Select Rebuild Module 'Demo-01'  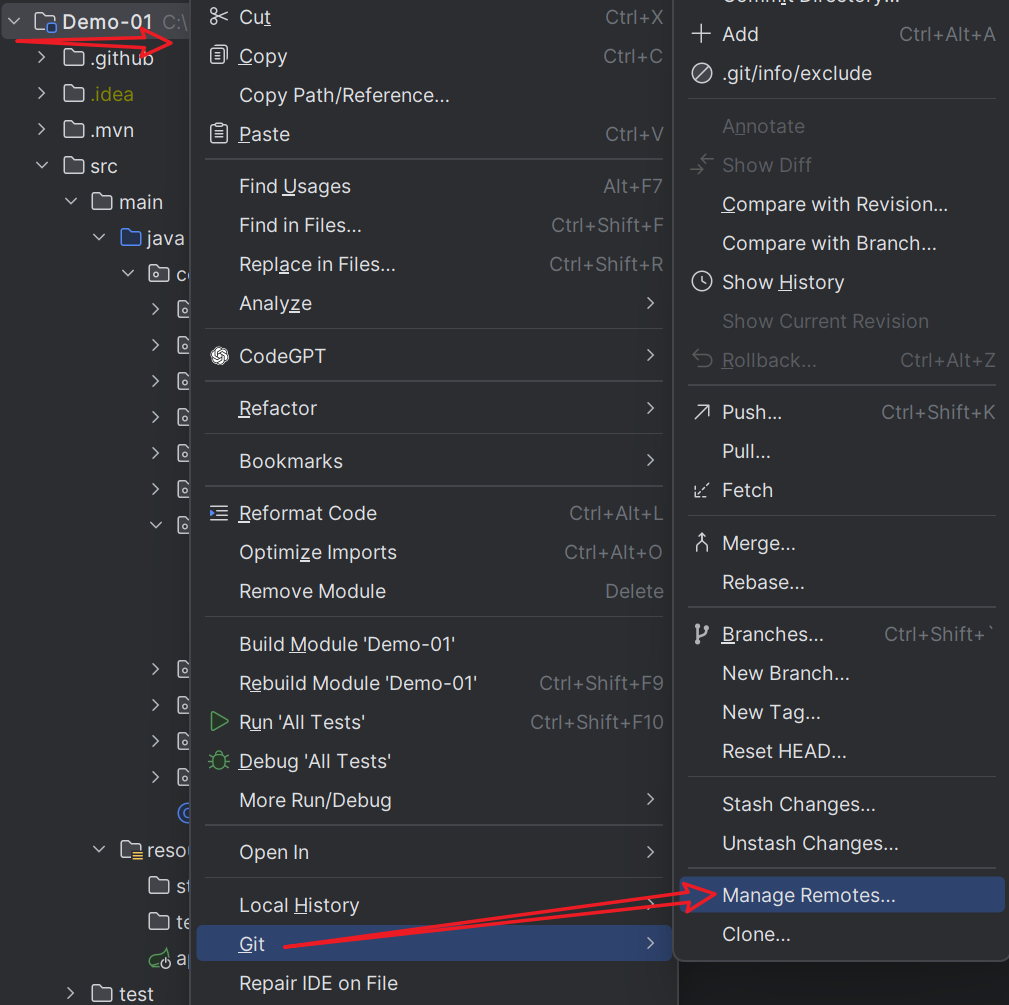(434, 683)
